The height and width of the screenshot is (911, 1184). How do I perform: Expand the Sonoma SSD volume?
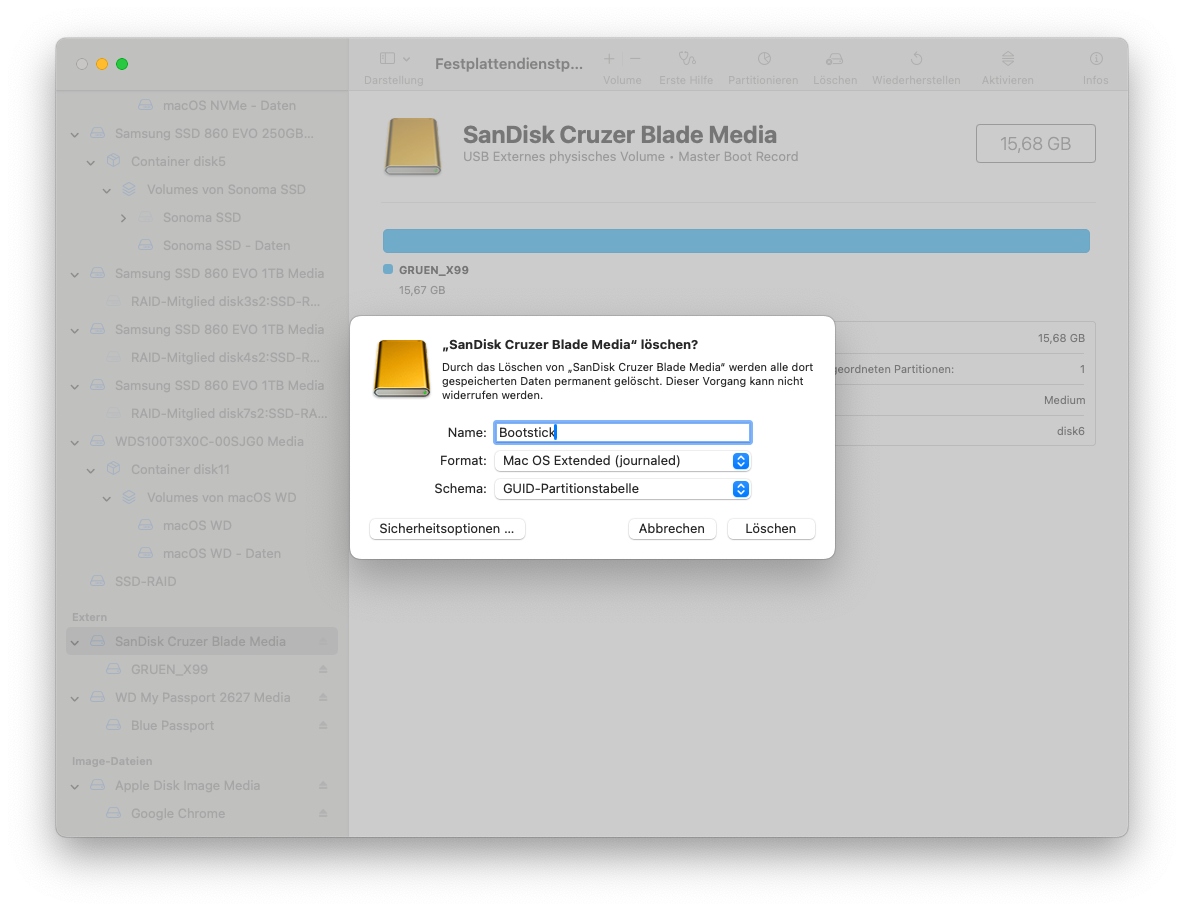(x=123, y=218)
